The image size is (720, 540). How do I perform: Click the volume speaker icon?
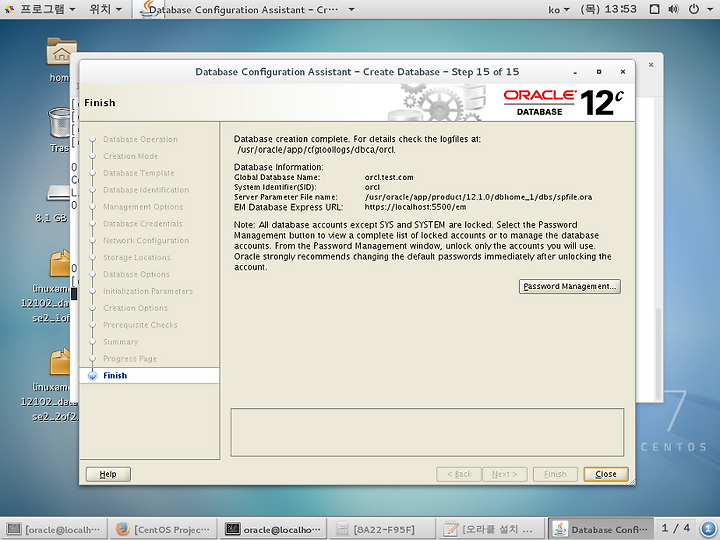click(x=674, y=9)
